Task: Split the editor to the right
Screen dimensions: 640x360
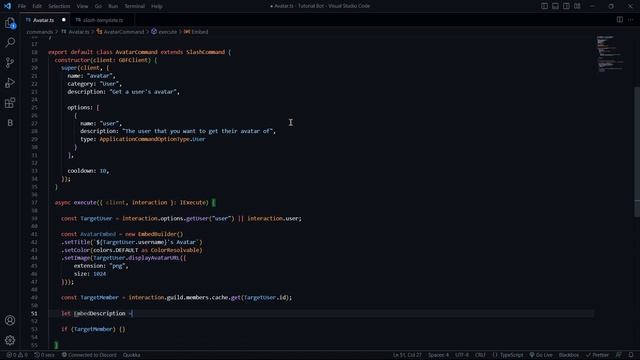Action: (620, 20)
